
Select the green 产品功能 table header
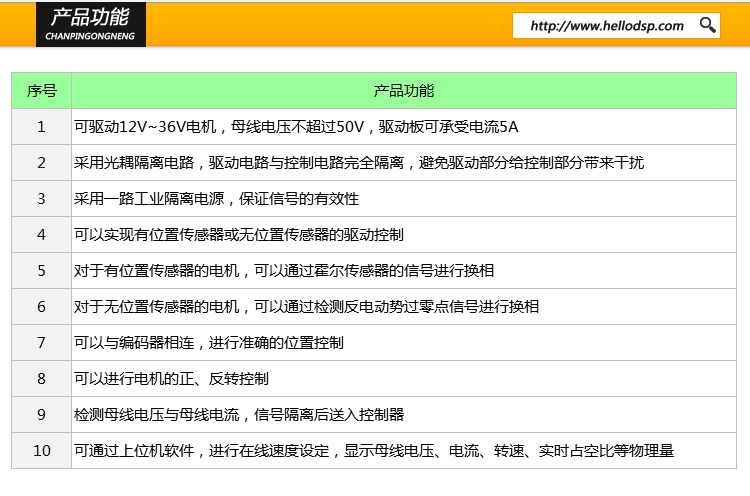404,91
